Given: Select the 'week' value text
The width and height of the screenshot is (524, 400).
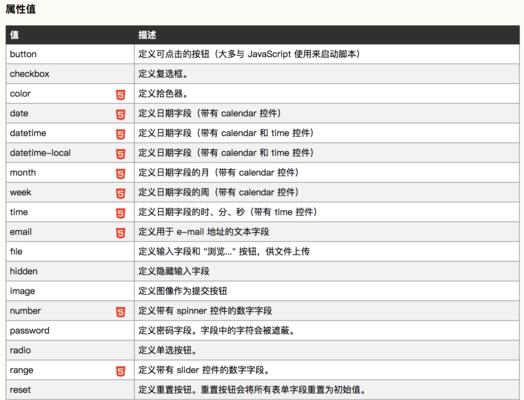Looking at the screenshot, I should click(x=20, y=192).
